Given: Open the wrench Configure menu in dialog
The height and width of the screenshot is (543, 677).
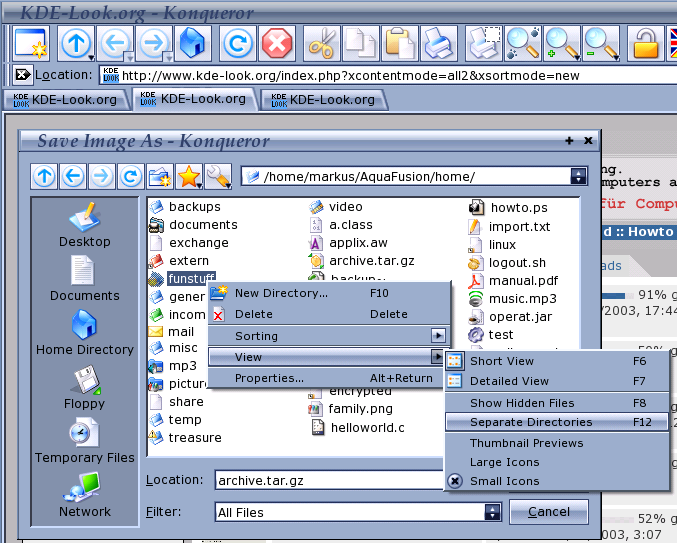Looking at the screenshot, I should [x=218, y=176].
